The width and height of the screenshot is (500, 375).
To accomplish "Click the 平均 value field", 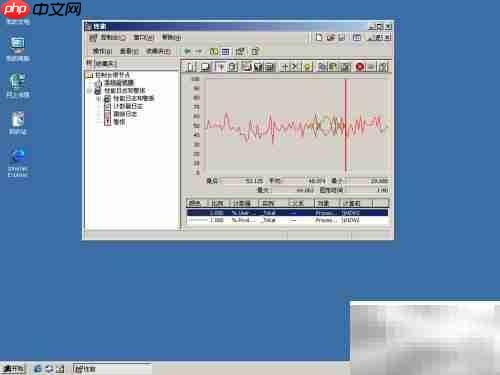I will tap(304, 181).
